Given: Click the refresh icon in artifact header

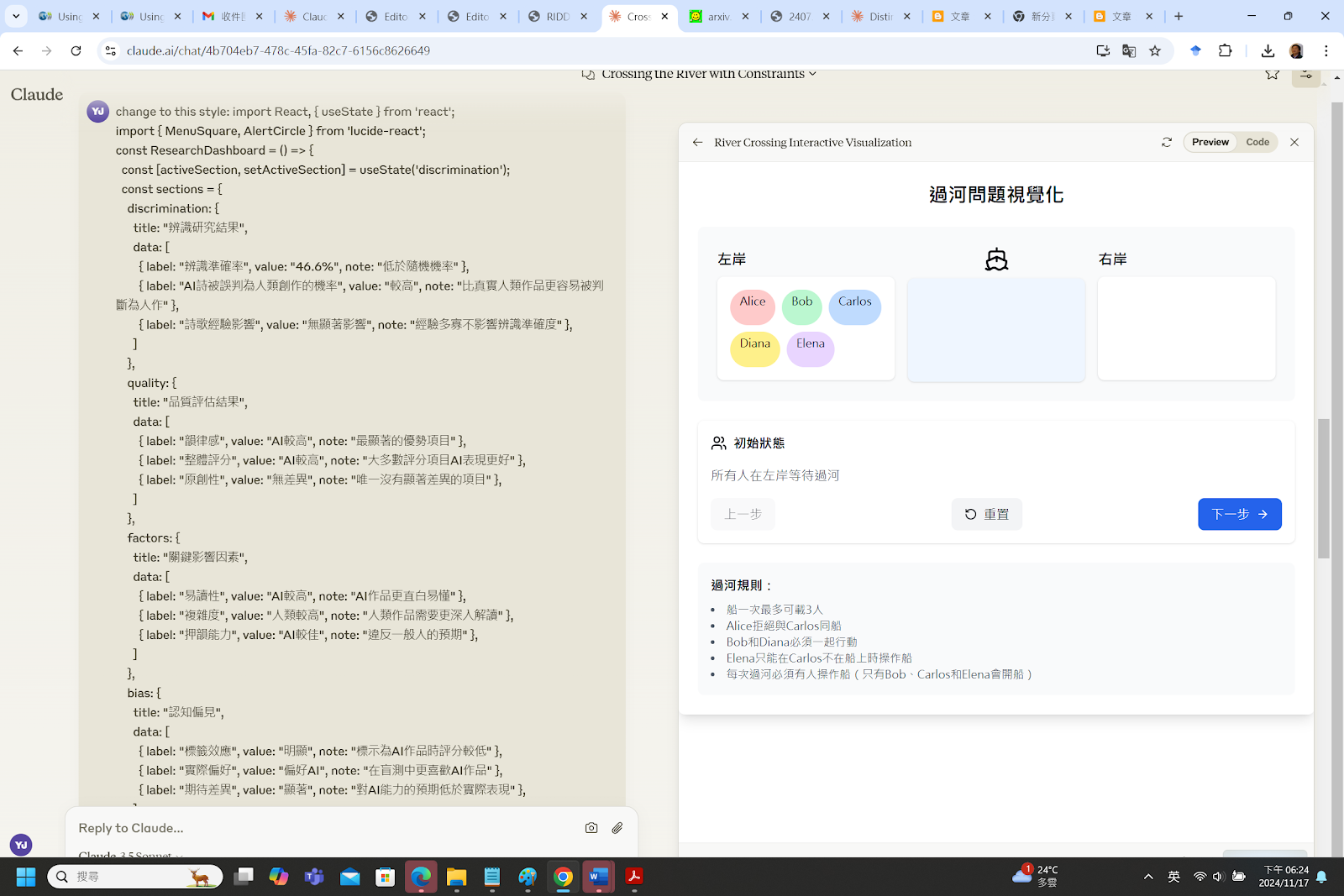Looking at the screenshot, I should pyautogui.click(x=1167, y=143).
